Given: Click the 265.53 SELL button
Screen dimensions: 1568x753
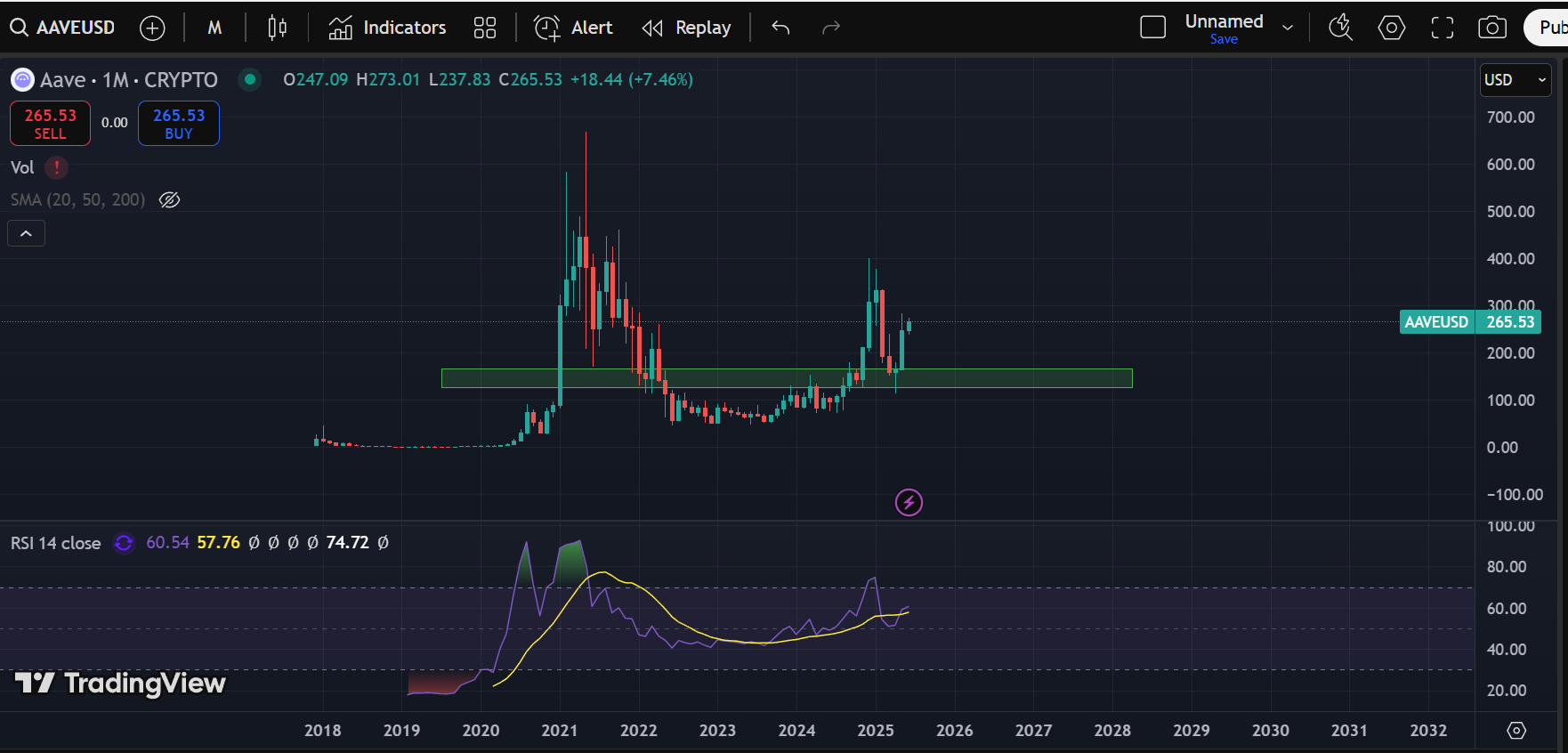Looking at the screenshot, I should [x=50, y=124].
